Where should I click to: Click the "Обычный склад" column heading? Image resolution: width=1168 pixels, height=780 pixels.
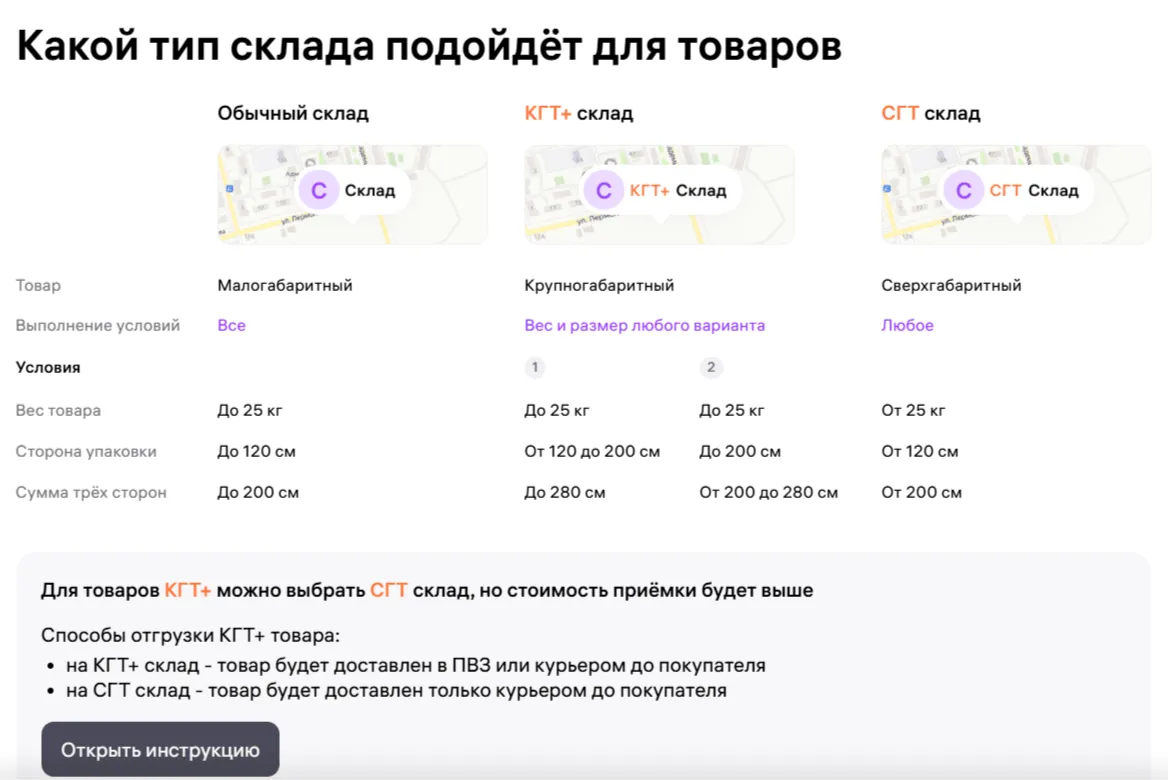pyautogui.click(x=293, y=113)
